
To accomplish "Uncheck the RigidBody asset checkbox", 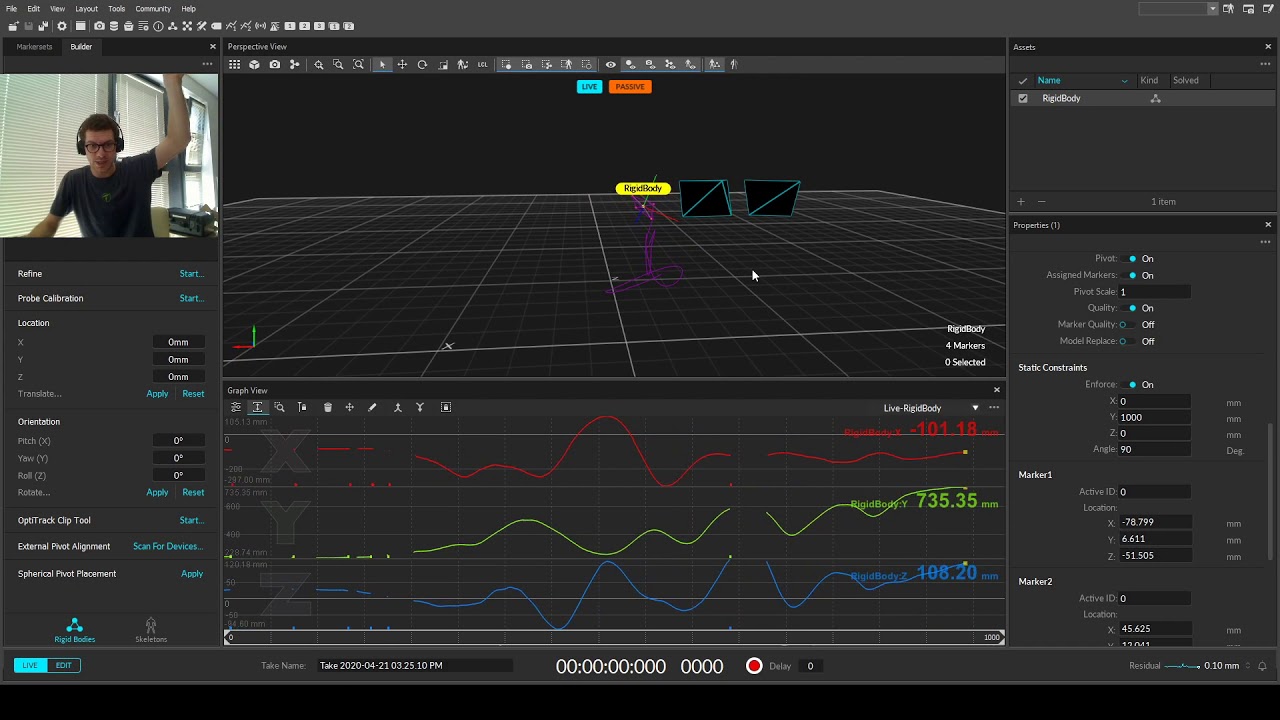I will pyautogui.click(x=1022, y=98).
